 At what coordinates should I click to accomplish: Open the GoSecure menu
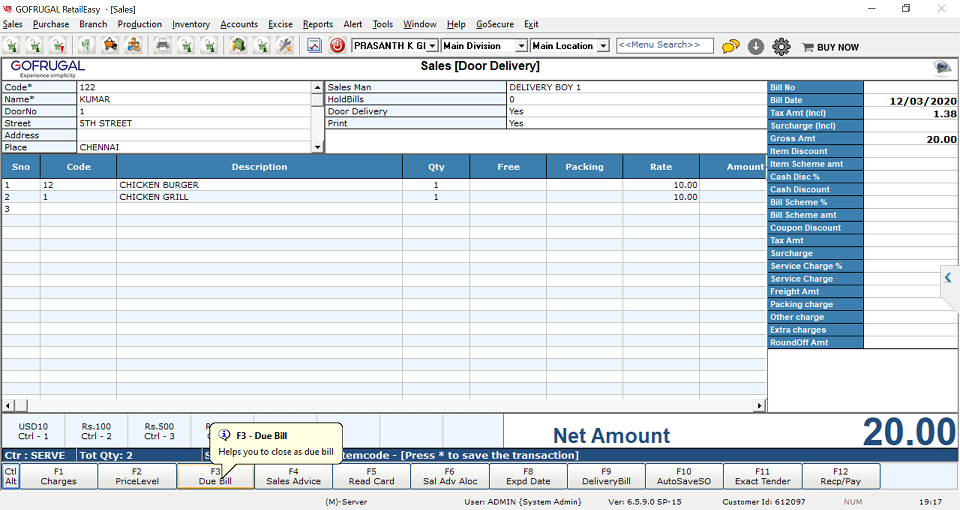tap(495, 24)
